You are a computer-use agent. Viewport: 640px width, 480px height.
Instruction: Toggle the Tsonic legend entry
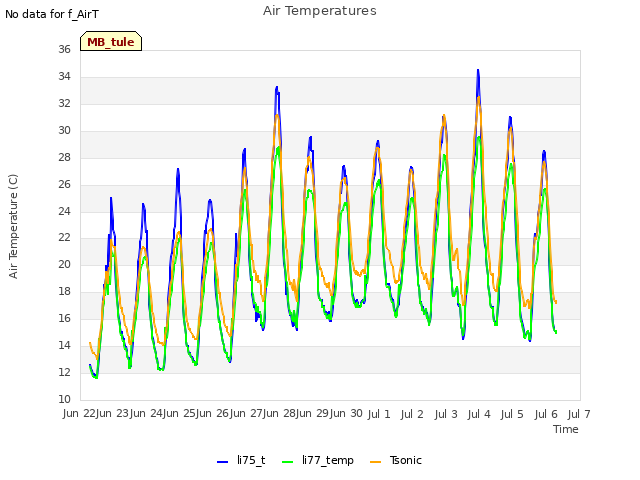tap(396, 460)
